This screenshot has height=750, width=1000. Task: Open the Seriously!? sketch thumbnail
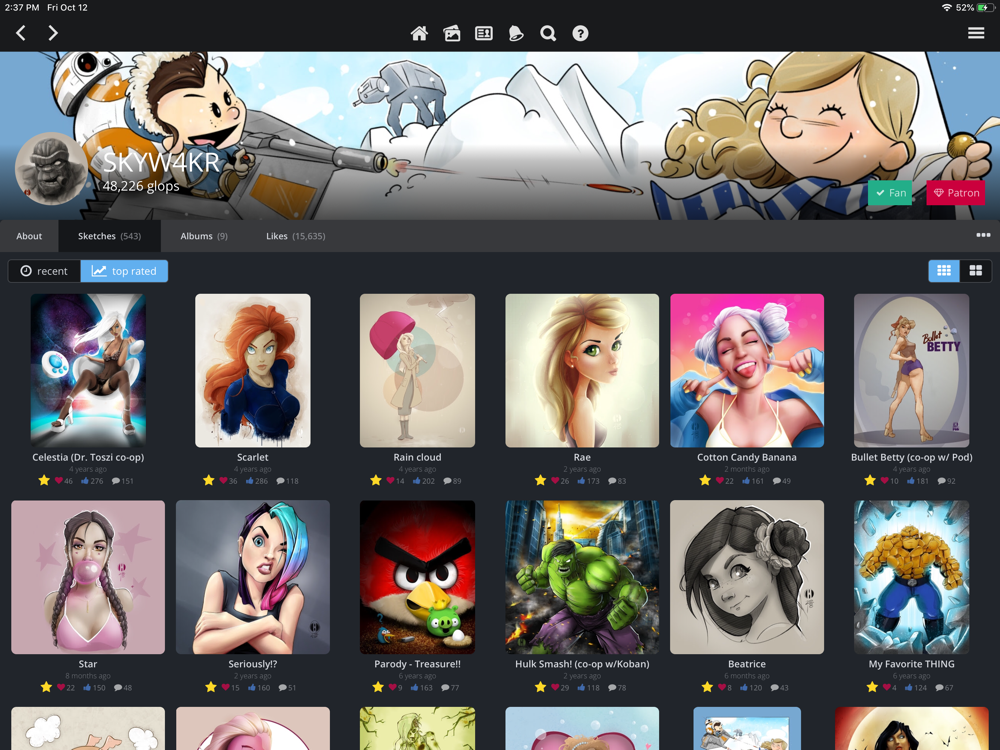click(253, 577)
